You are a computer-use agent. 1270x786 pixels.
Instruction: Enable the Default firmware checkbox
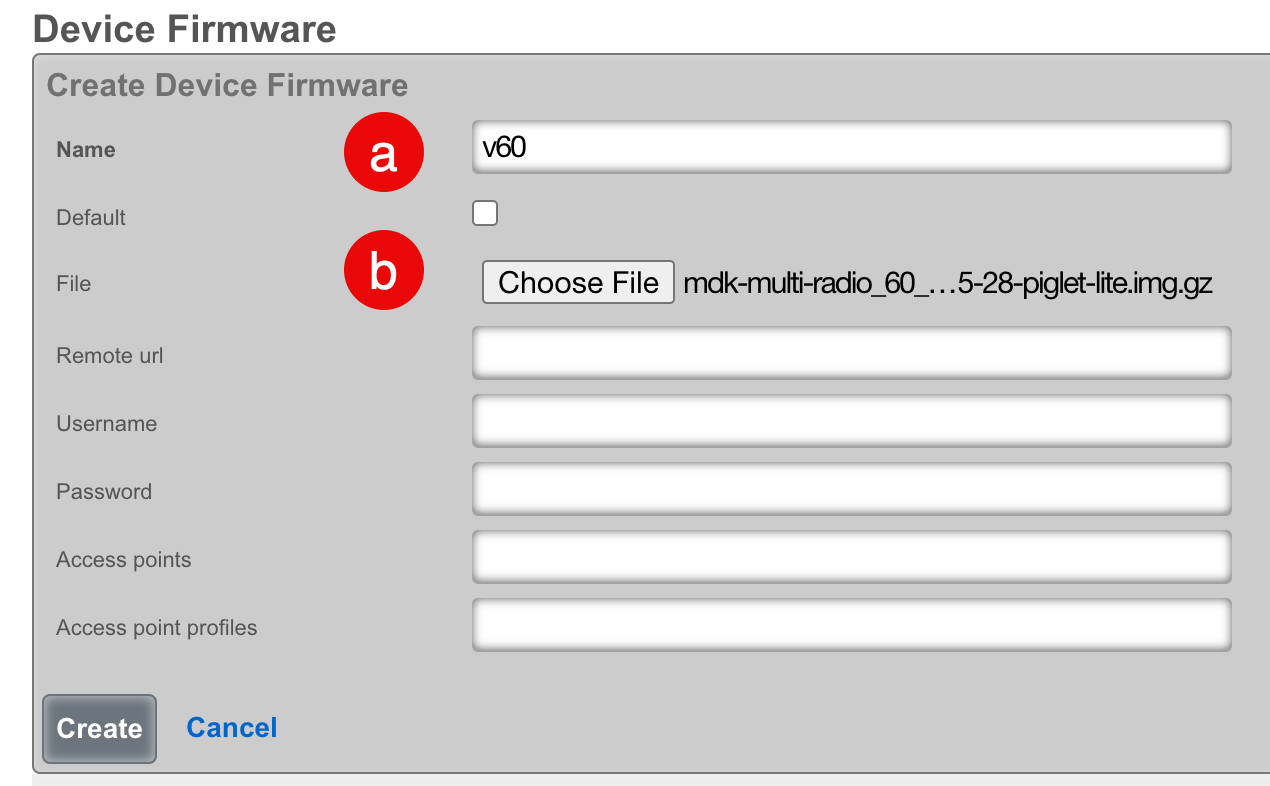(x=485, y=213)
